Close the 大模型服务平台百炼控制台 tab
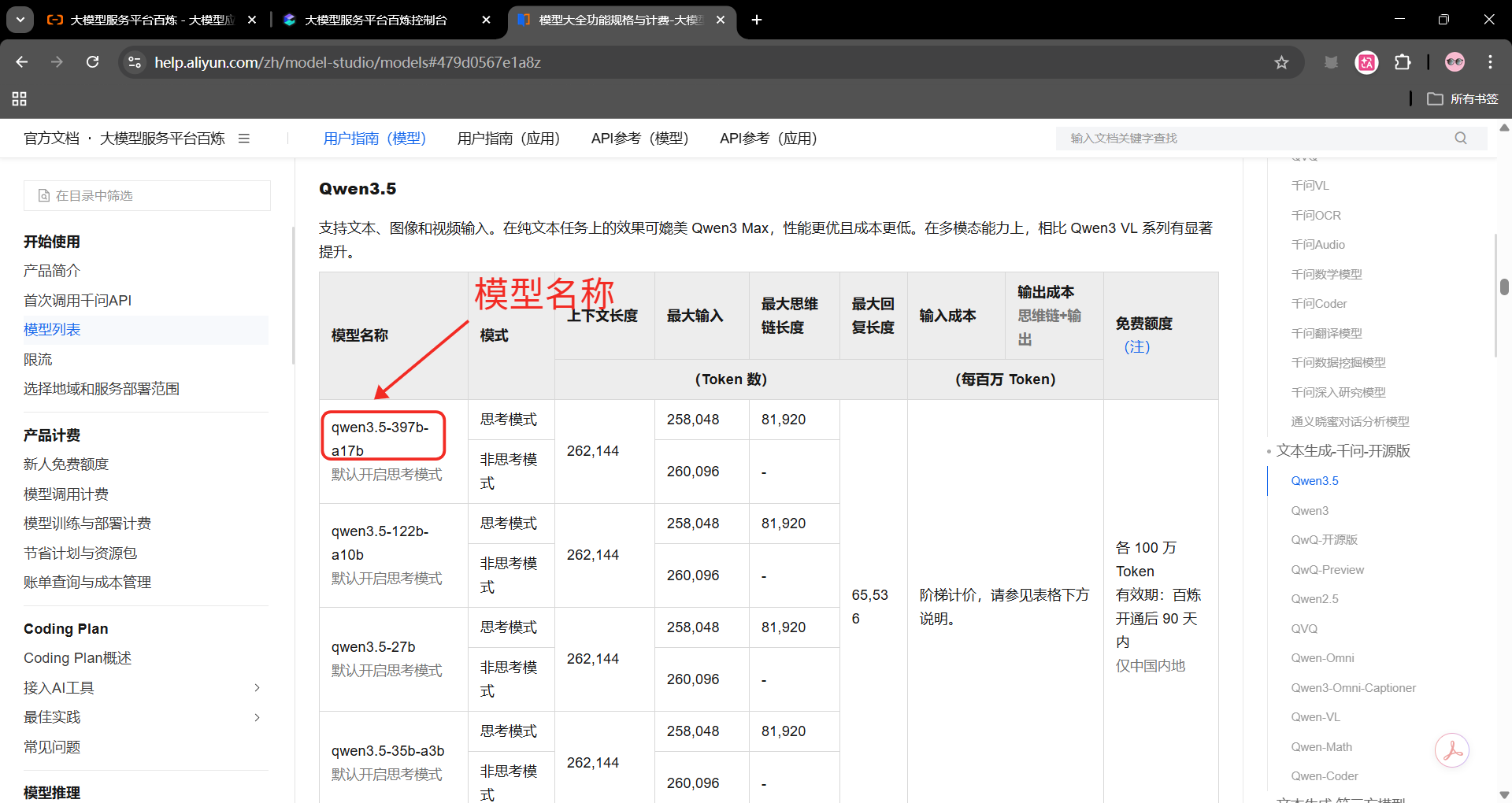Image resolution: width=1512 pixels, height=803 pixels. (x=486, y=20)
